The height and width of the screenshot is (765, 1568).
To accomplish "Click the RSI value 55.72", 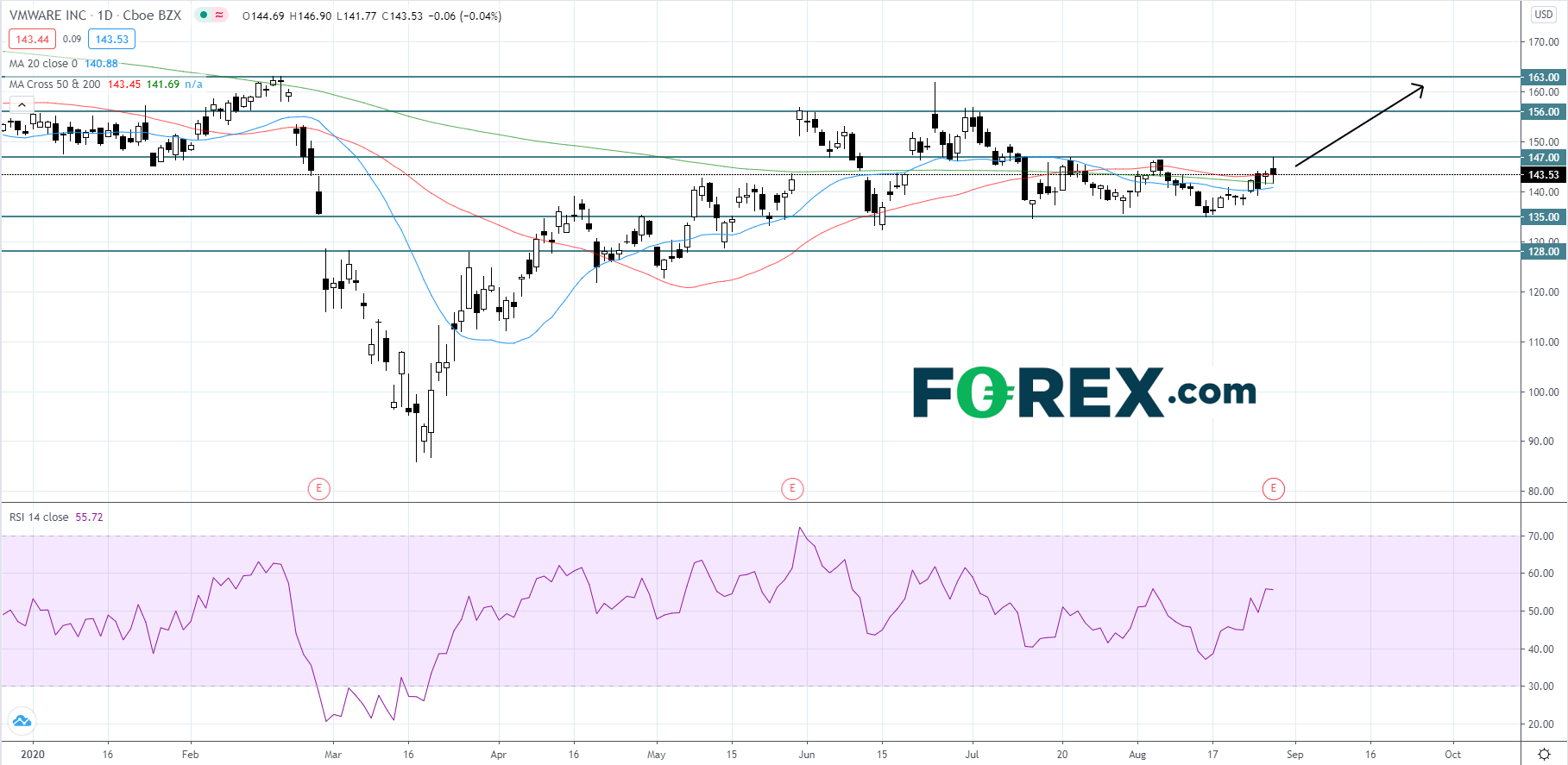I will click(89, 517).
